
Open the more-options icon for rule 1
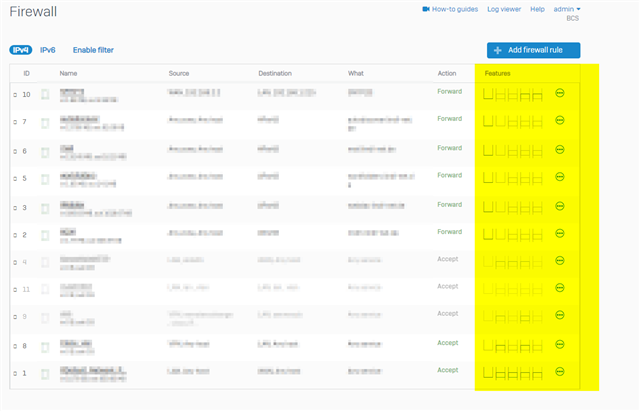pyautogui.click(x=560, y=372)
